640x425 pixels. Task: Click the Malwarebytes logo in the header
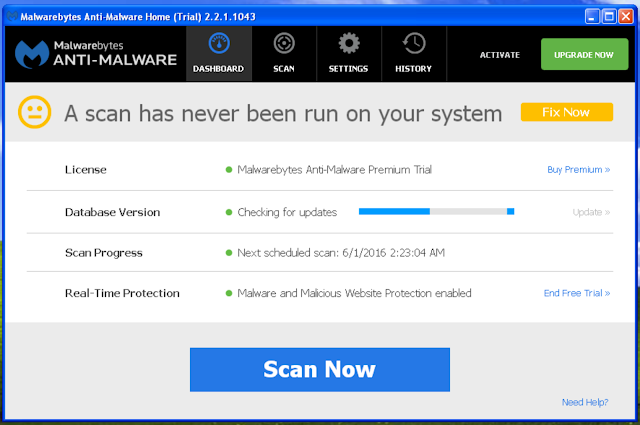pyautogui.click(x=32, y=54)
